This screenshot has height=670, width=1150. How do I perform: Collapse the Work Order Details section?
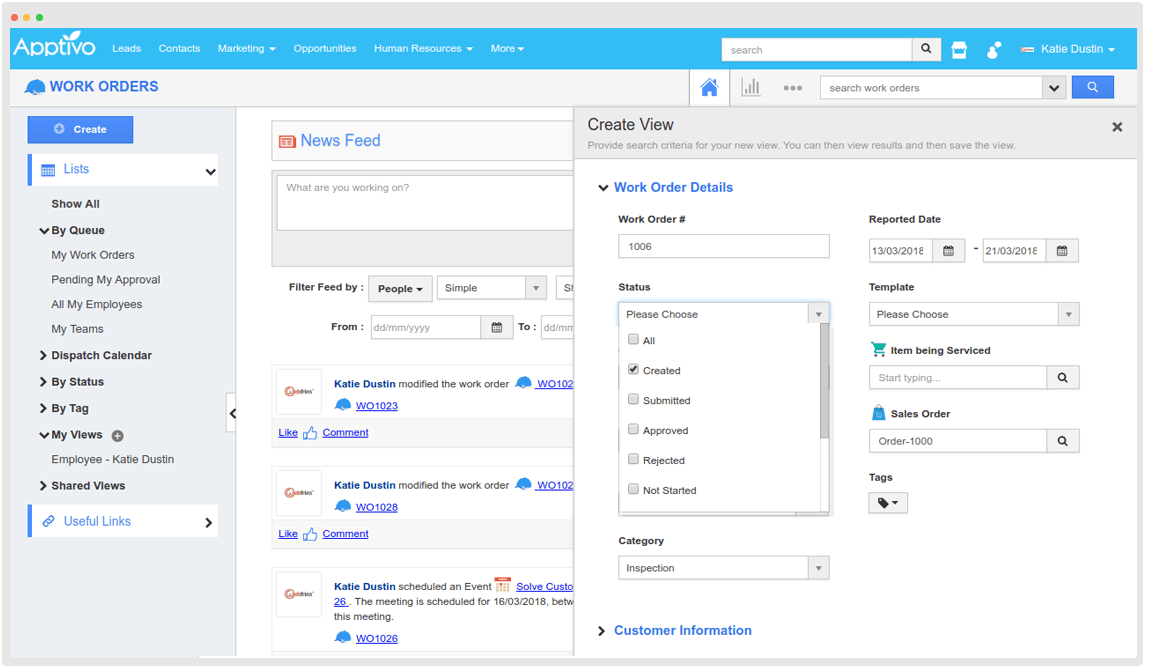point(605,189)
